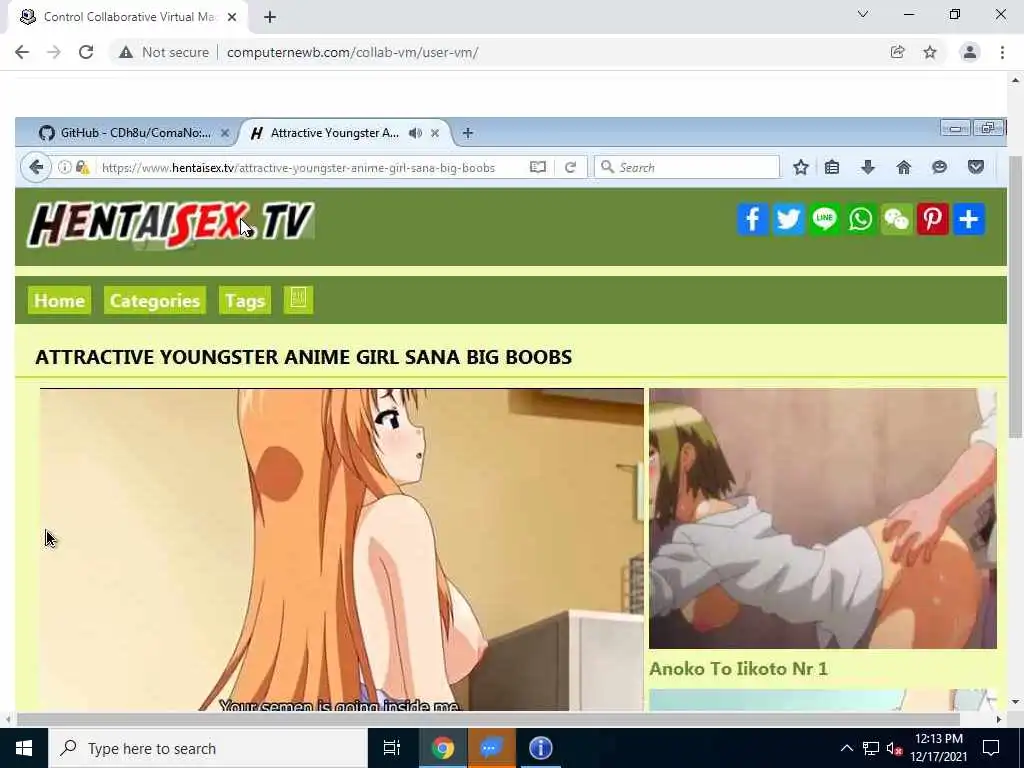1024x768 pixels.
Task: Add a new tab in outer Chrome
Action: click(x=270, y=17)
